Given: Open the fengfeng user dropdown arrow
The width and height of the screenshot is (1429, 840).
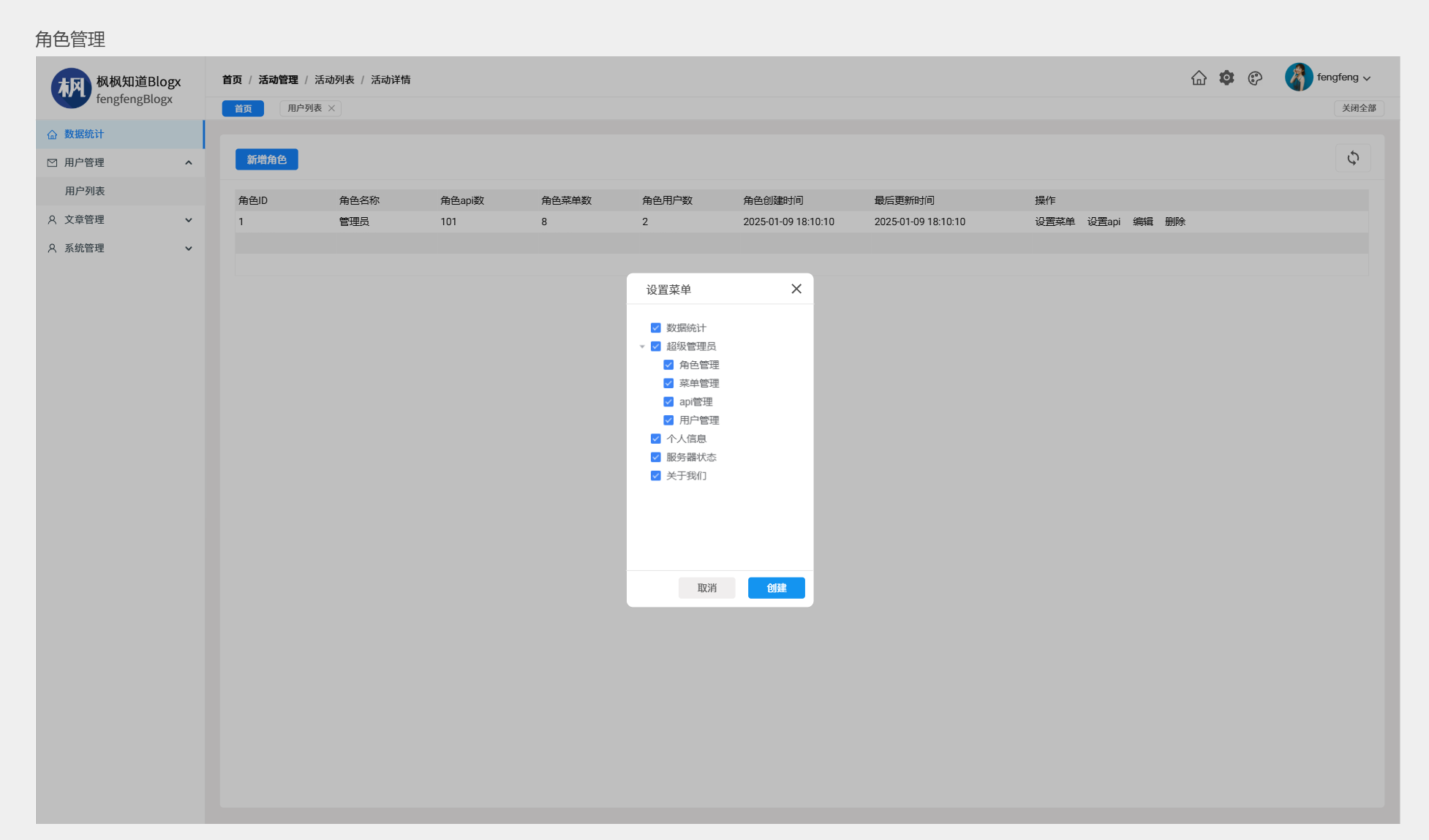Looking at the screenshot, I should click(1366, 78).
